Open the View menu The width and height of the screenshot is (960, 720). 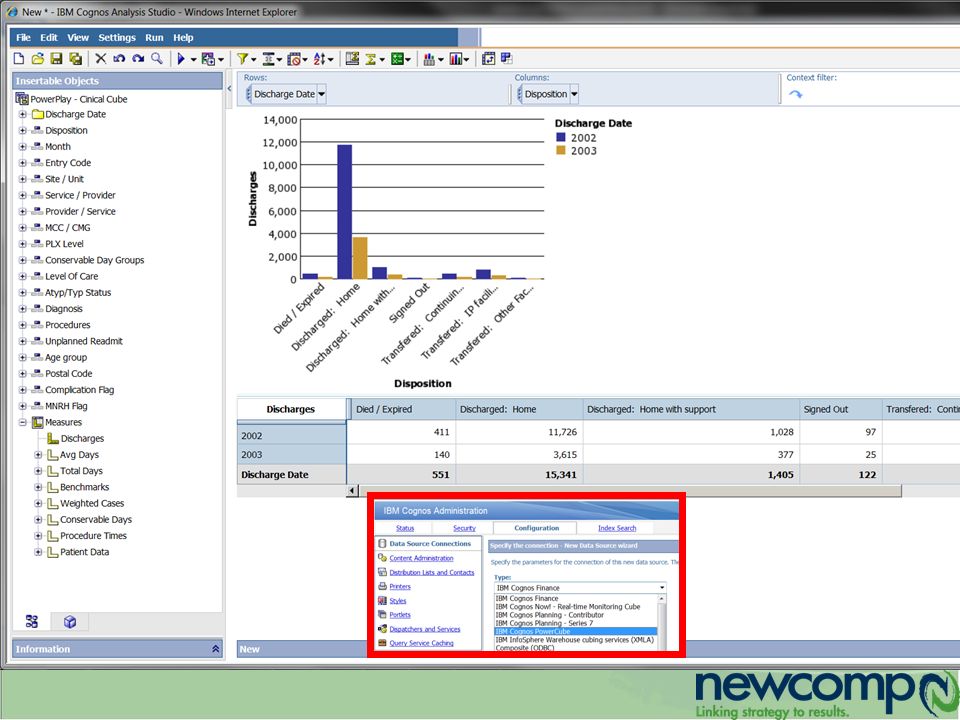pyautogui.click(x=78, y=37)
